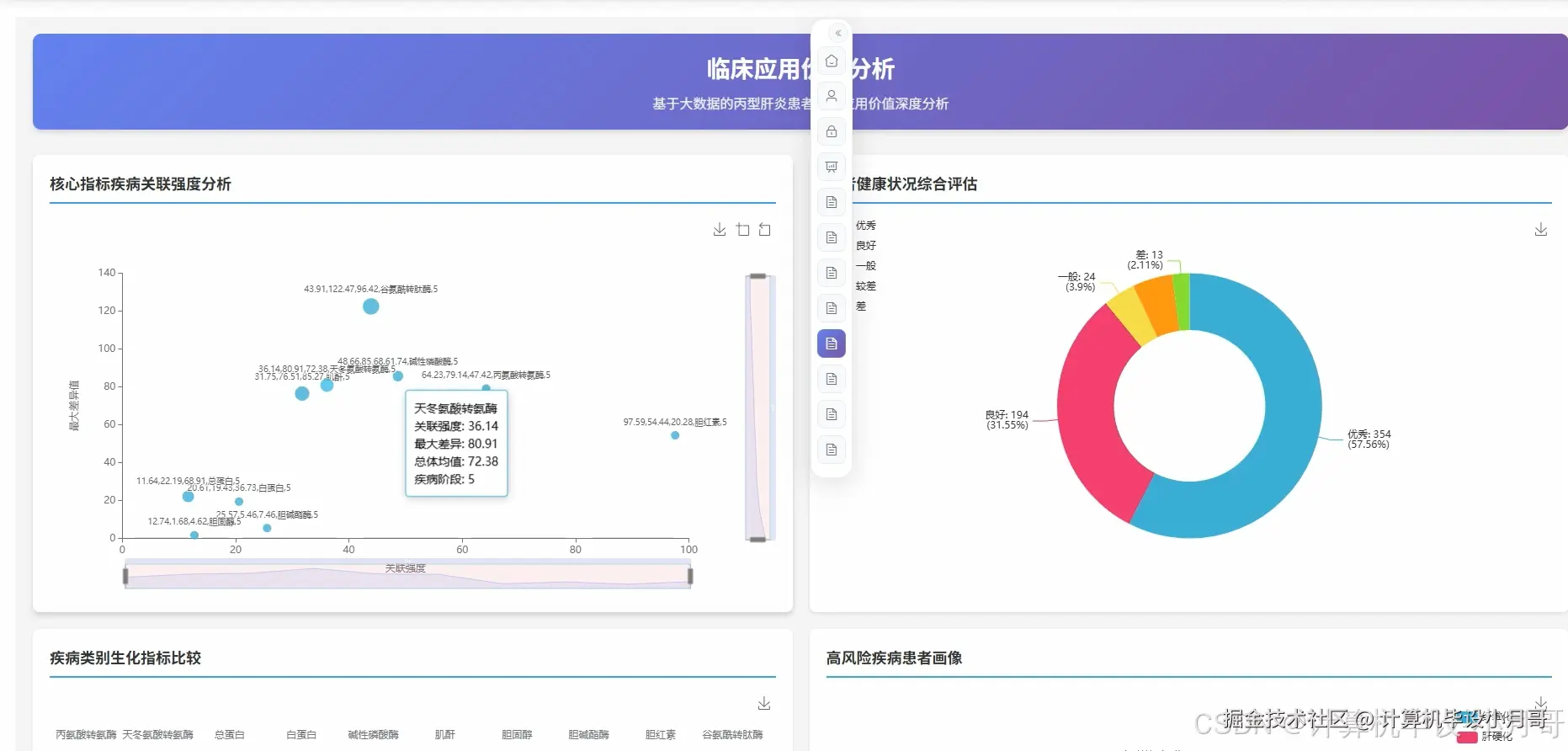Image resolution: width=1568 pixels, height=751 pixels.
Task: Click the highlighted purple document icon in the sidebar
Action: pos(832,344)
